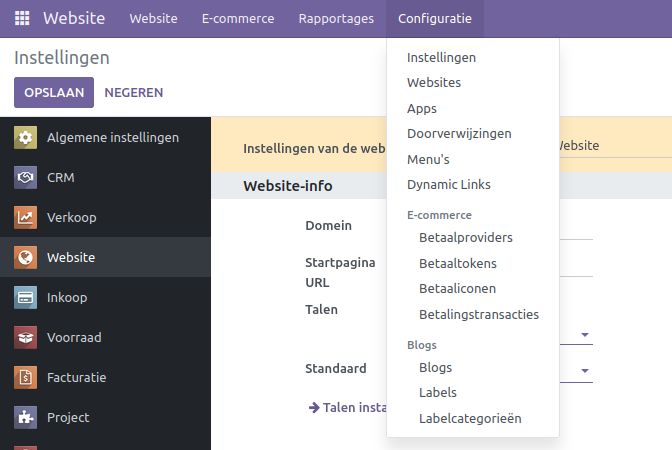This screenshot has width=672, height=450.
Task: Open the Talen dropdown arrow
Action: click(x=585, y=335)
